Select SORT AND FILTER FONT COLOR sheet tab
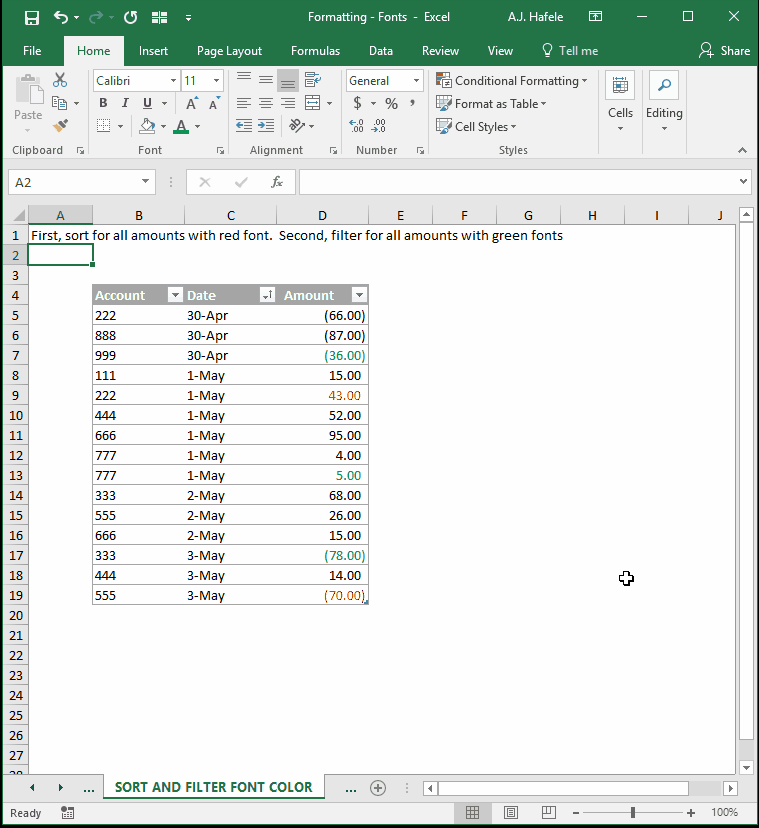 213,787
